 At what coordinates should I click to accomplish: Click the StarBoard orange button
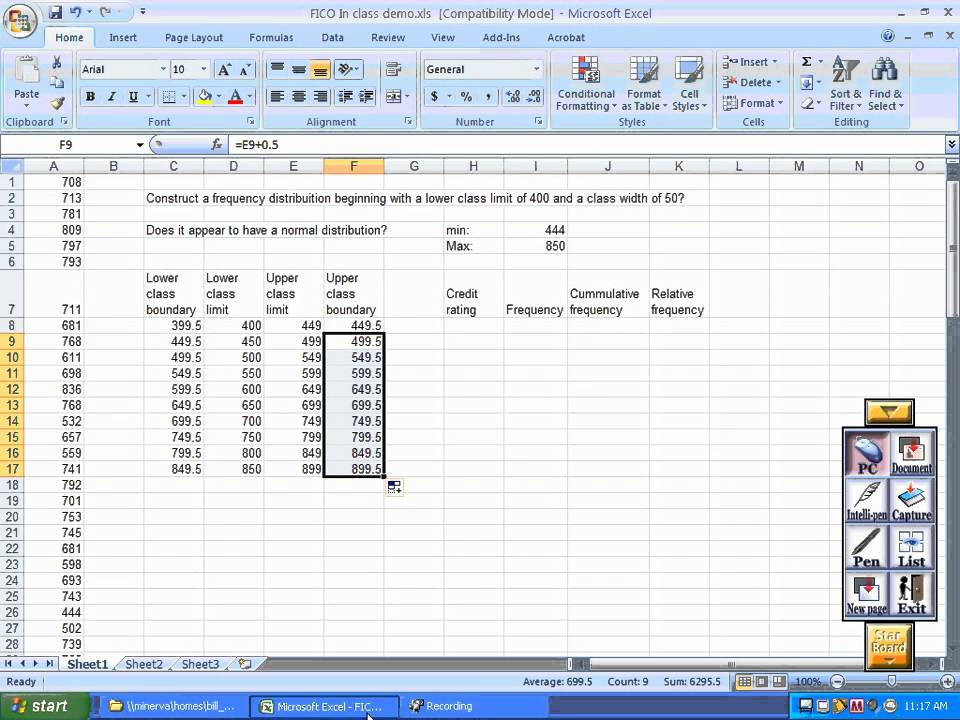(888, 647)
